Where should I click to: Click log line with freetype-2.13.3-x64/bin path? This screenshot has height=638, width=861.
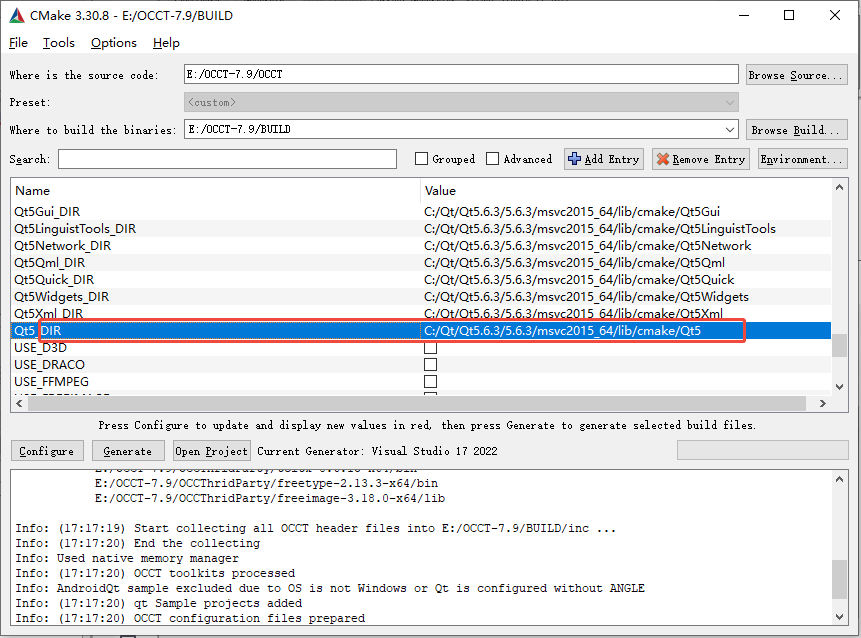[x=266, y=484]
